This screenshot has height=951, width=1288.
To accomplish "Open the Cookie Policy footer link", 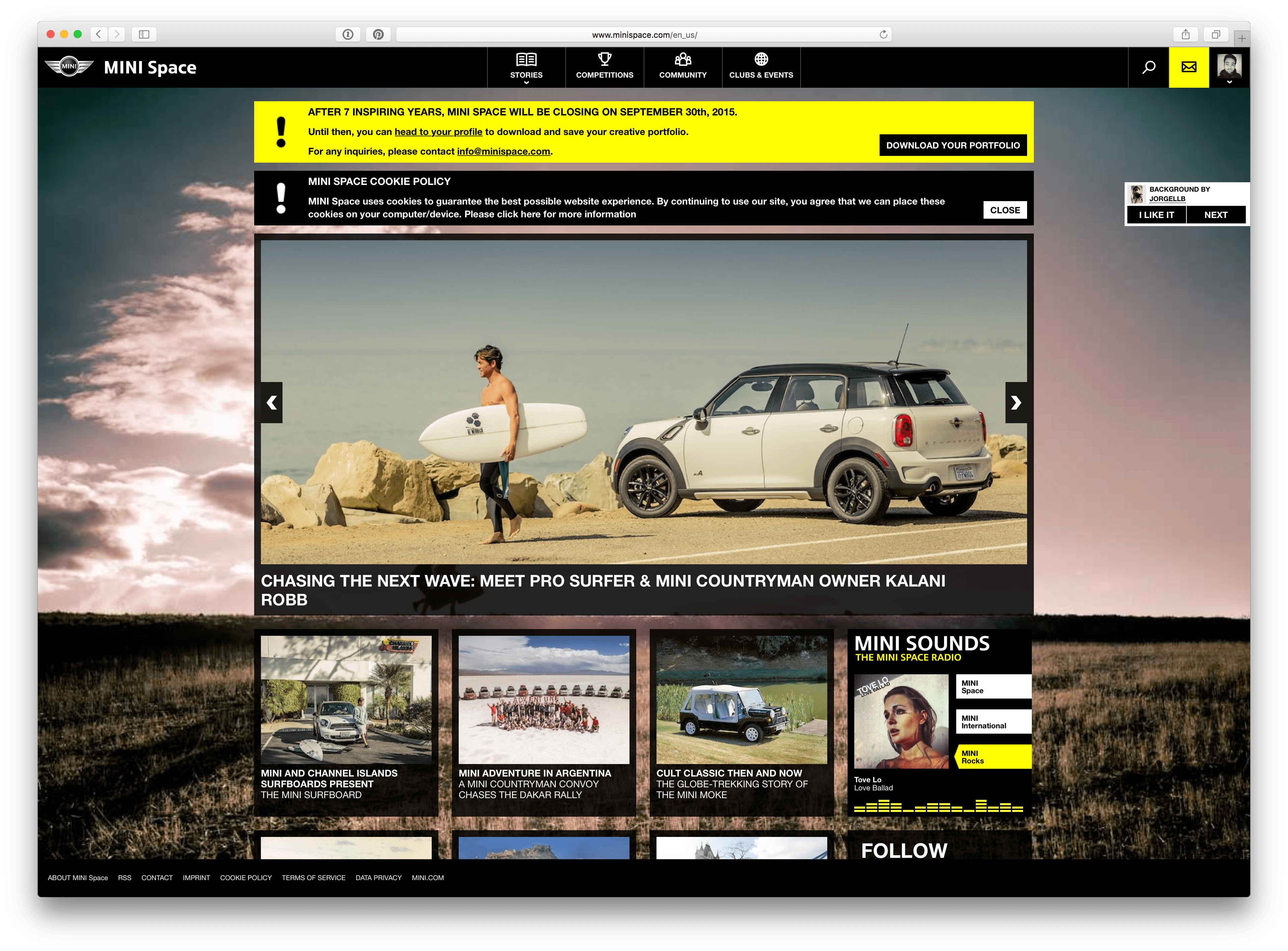I will 246,878.
